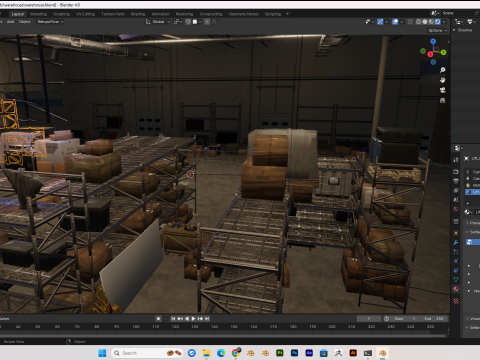
Task: Toggle auto keying record button
Action: 158,319
